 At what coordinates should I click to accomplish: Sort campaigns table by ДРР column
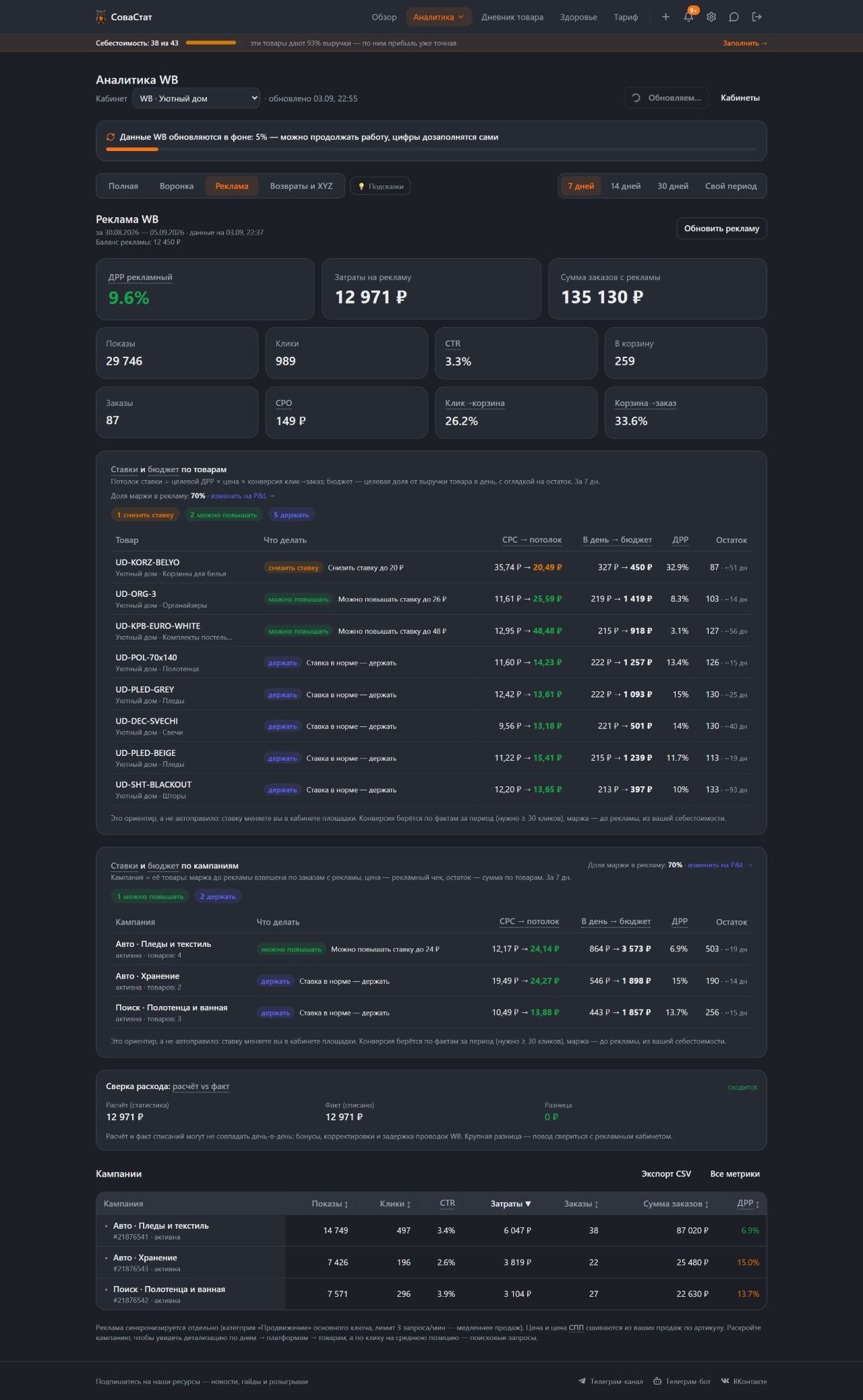coord(748,1204)
